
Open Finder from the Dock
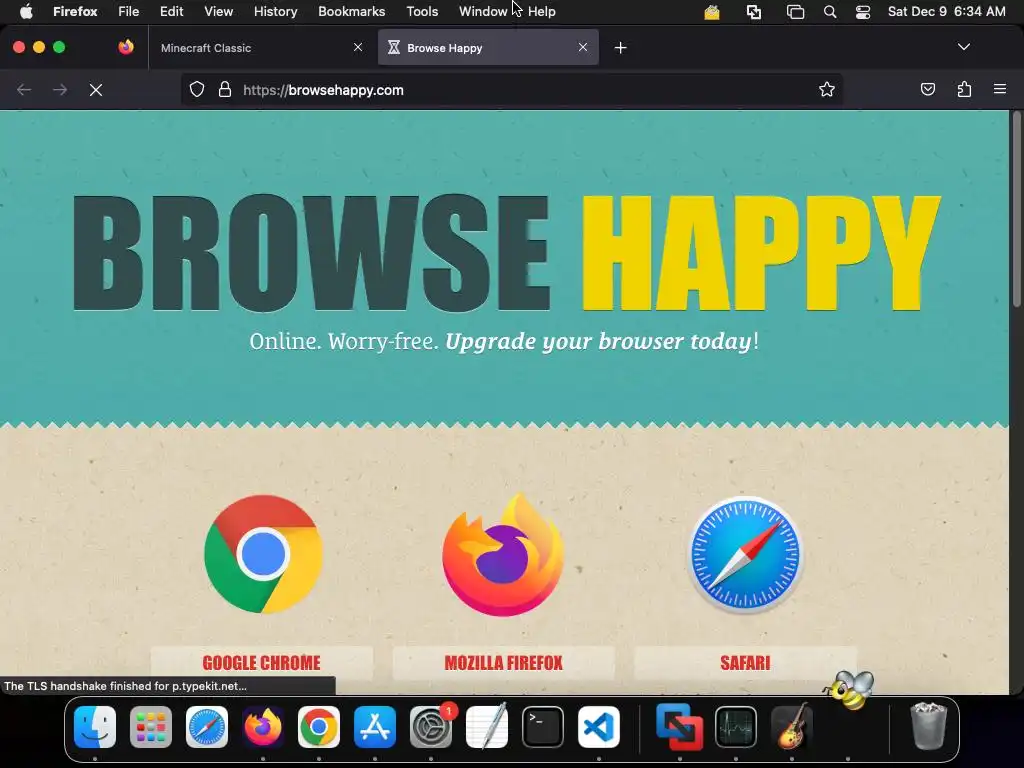coord(95,727)
